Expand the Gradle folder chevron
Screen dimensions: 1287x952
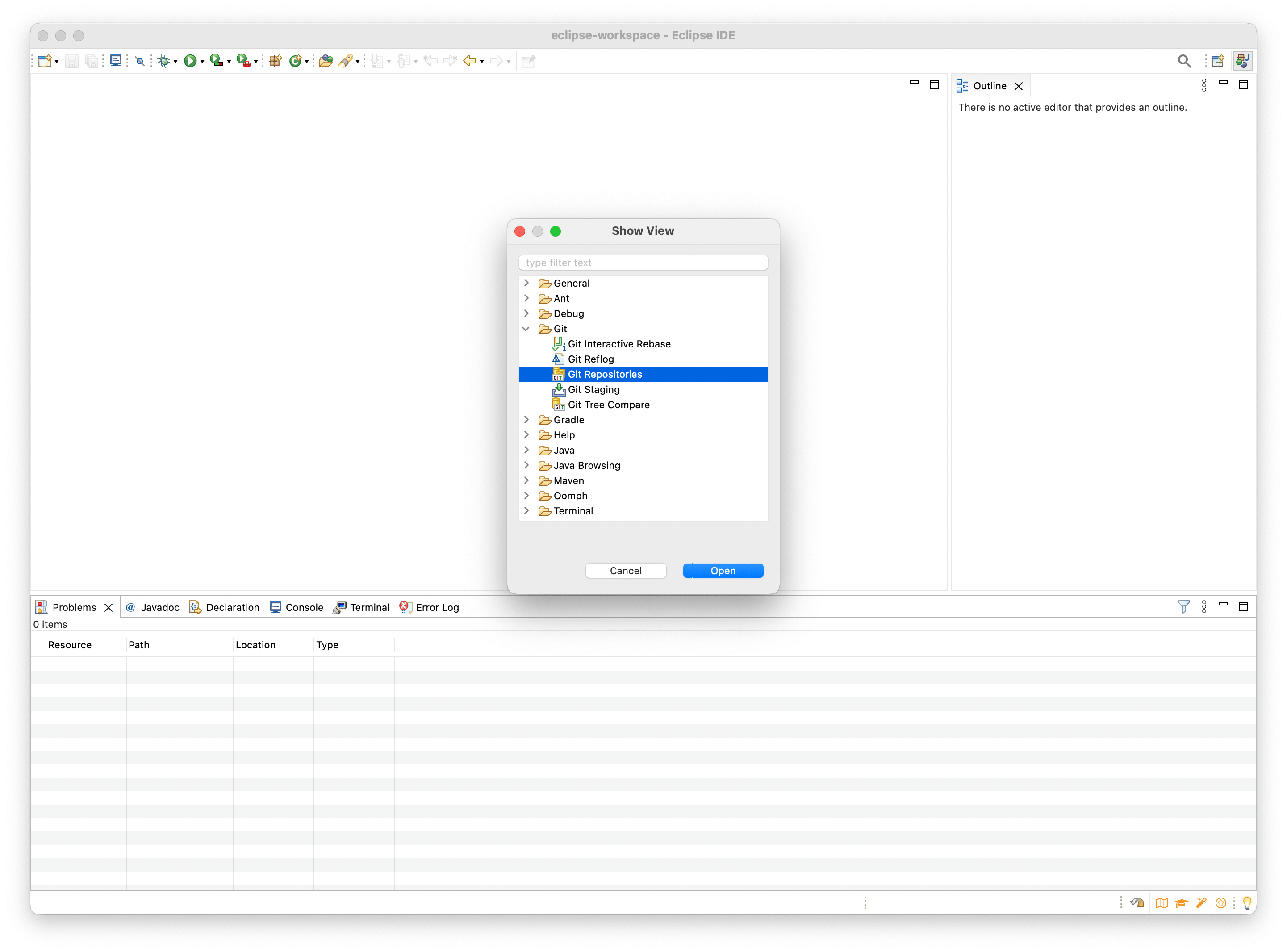526,420
